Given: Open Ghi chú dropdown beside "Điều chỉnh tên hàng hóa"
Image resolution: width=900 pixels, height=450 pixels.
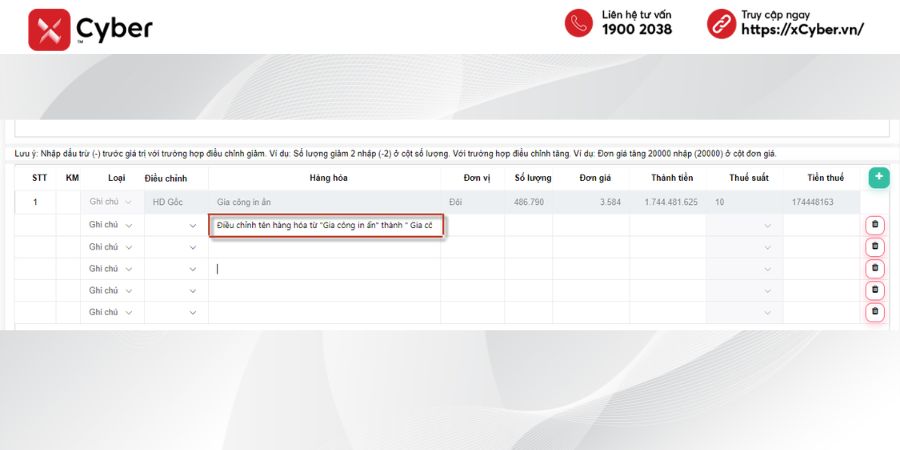Looking at the screenshot, I should (x=111, y=225).
